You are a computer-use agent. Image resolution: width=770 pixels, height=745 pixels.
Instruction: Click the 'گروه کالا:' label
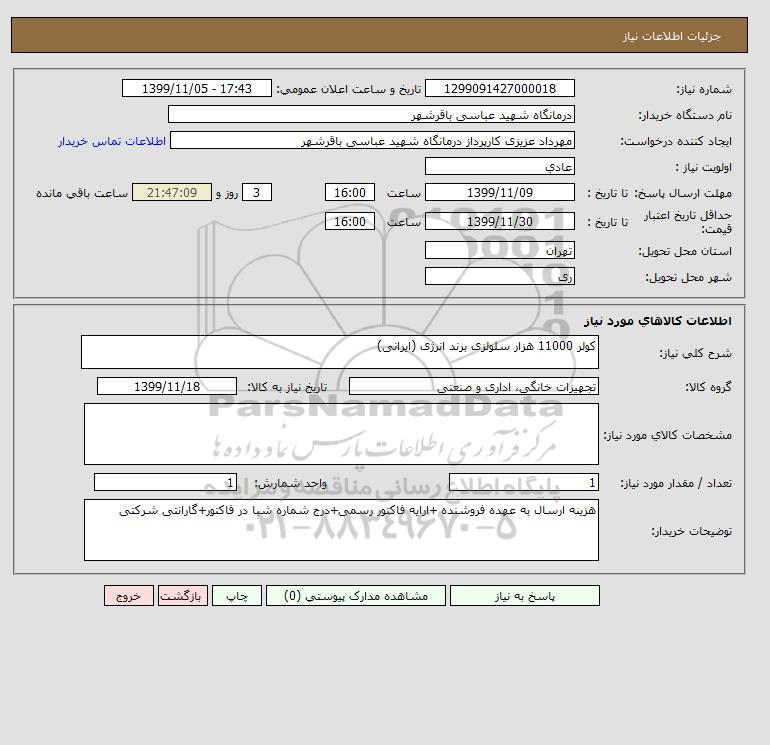coord(708,387)
